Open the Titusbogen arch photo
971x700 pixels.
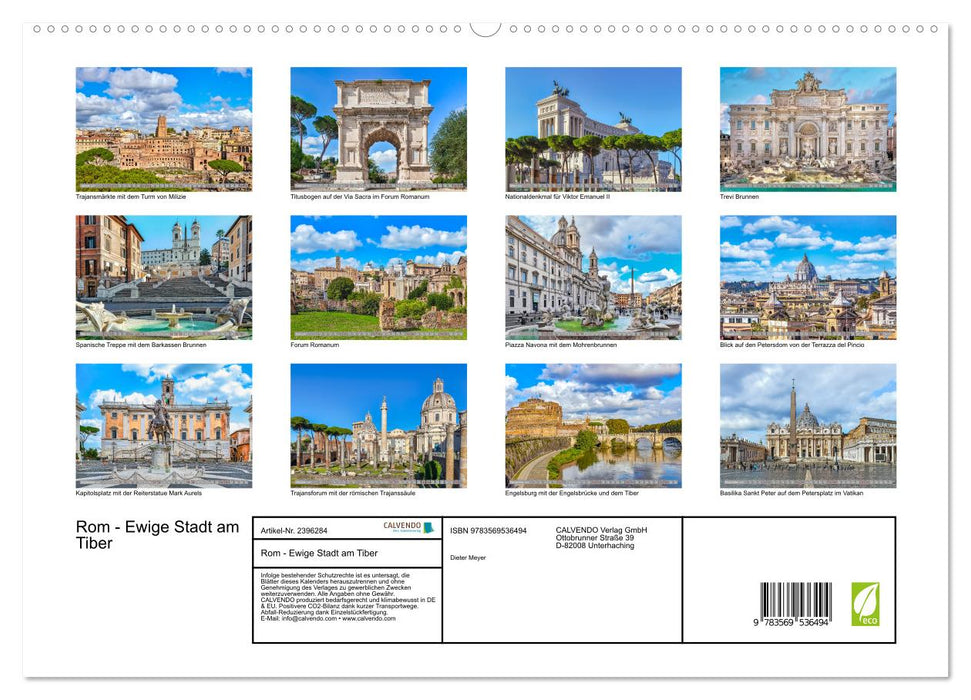pyautogui.click(x=378, y=129)
